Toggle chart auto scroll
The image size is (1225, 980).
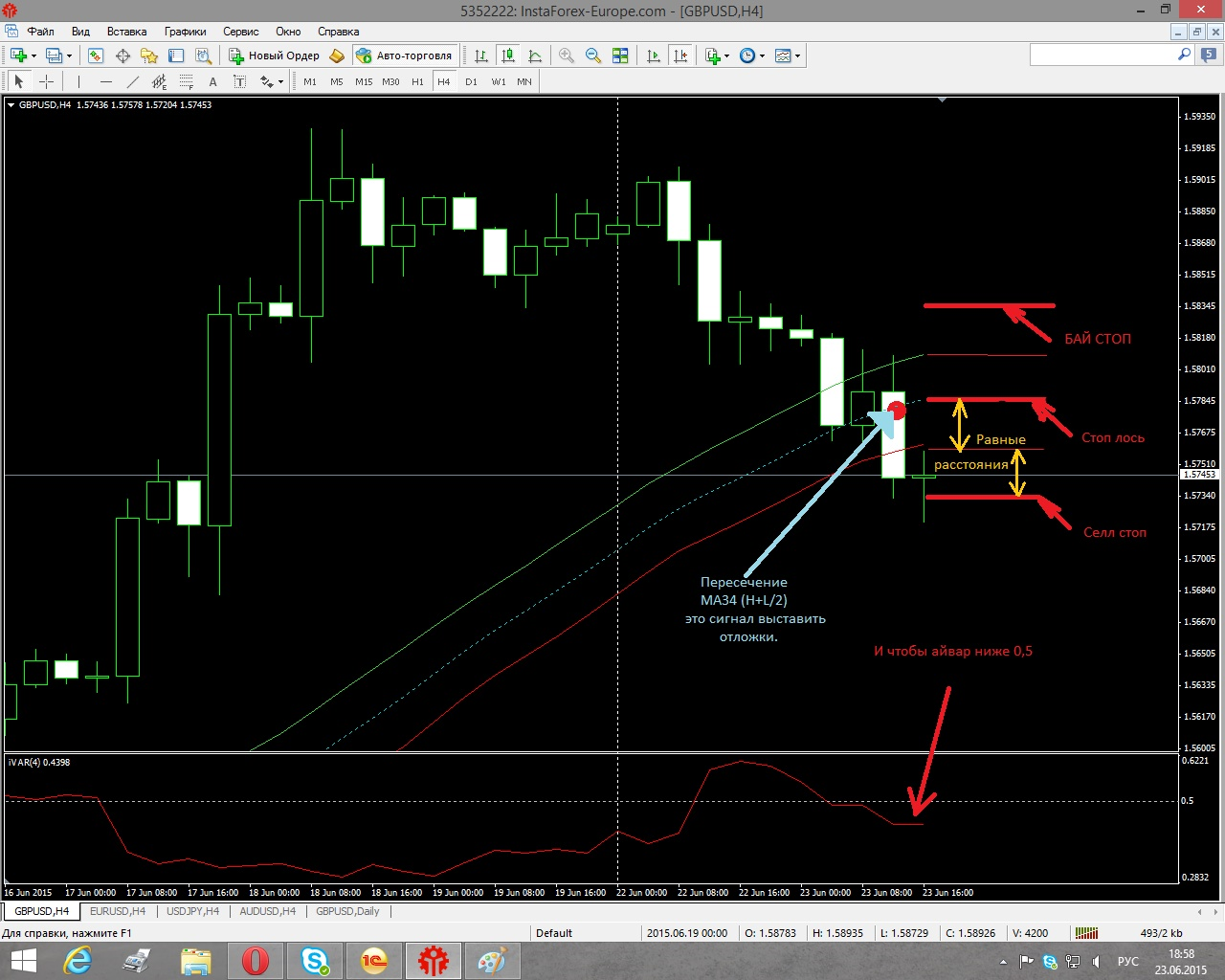(x=654, y=56)
